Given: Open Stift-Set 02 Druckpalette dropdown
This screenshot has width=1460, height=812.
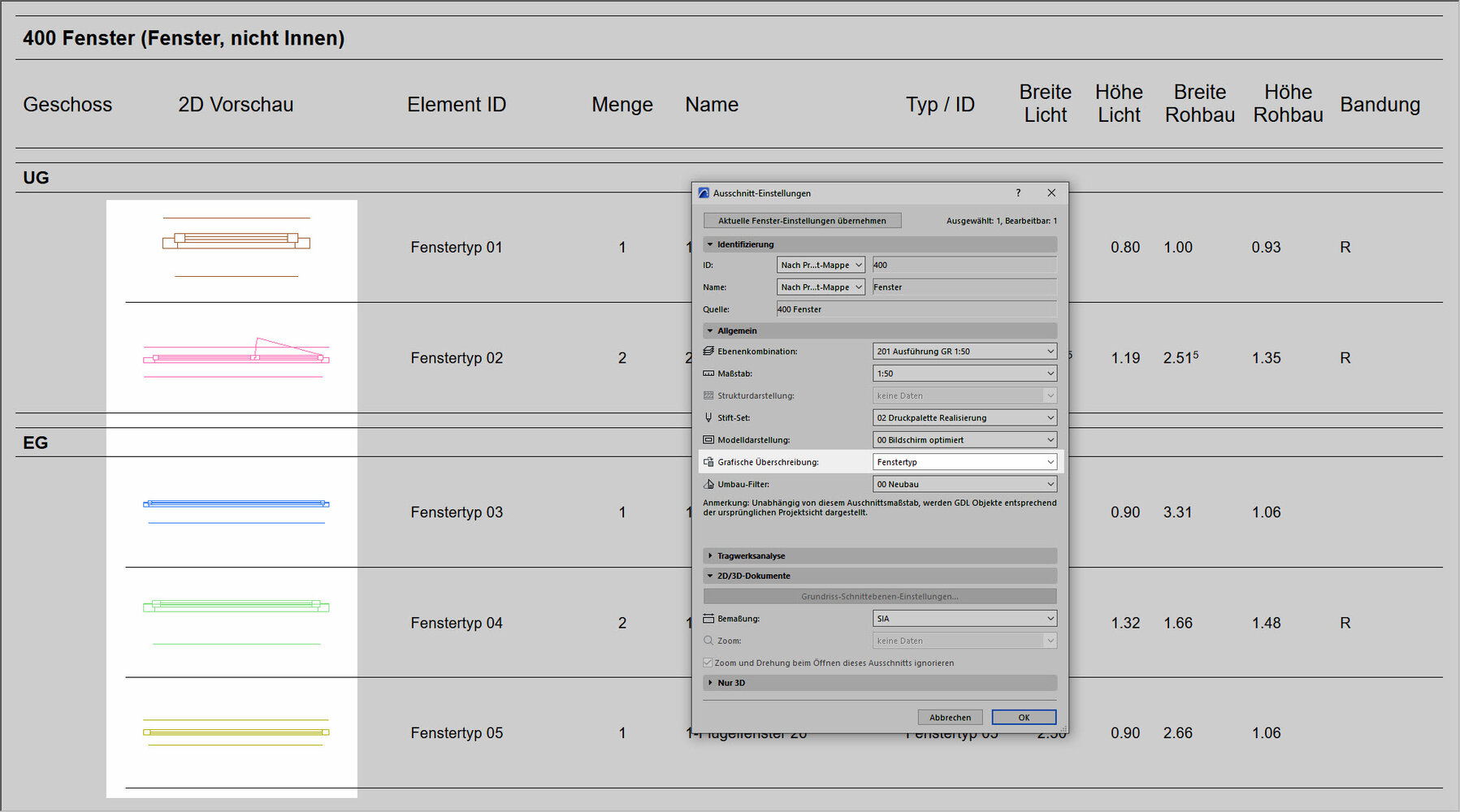Looking at the screenshot, I should click(x=964, y=417).
